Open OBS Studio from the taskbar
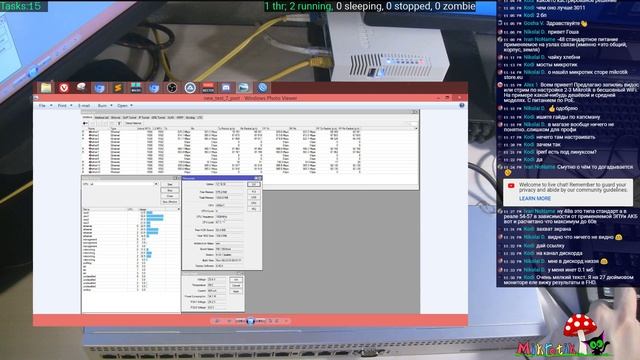Screen dimensions: 640x360 click(172, 88)
